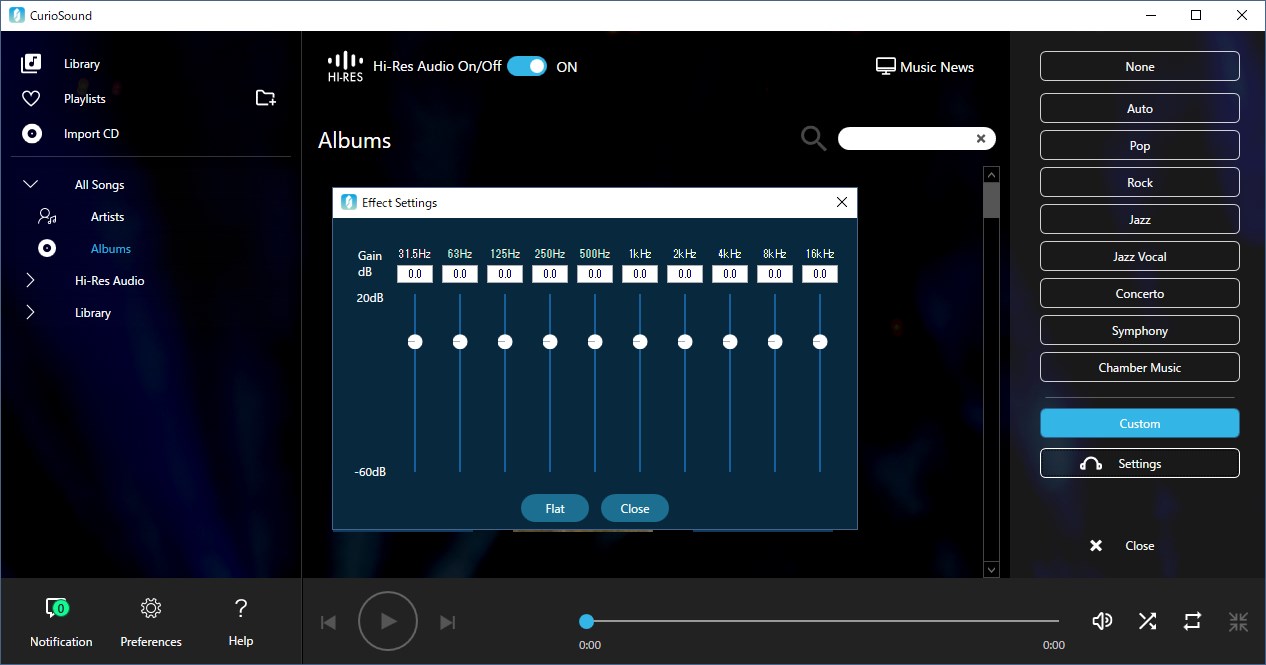1266x665 pixels.
Task: Select the Custom effect preset
Action: pos(1140,423)
